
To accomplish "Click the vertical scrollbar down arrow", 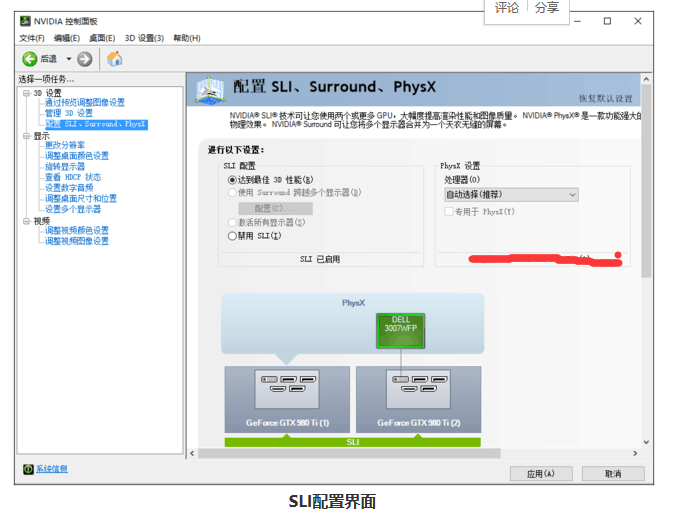I will [646, 442].
